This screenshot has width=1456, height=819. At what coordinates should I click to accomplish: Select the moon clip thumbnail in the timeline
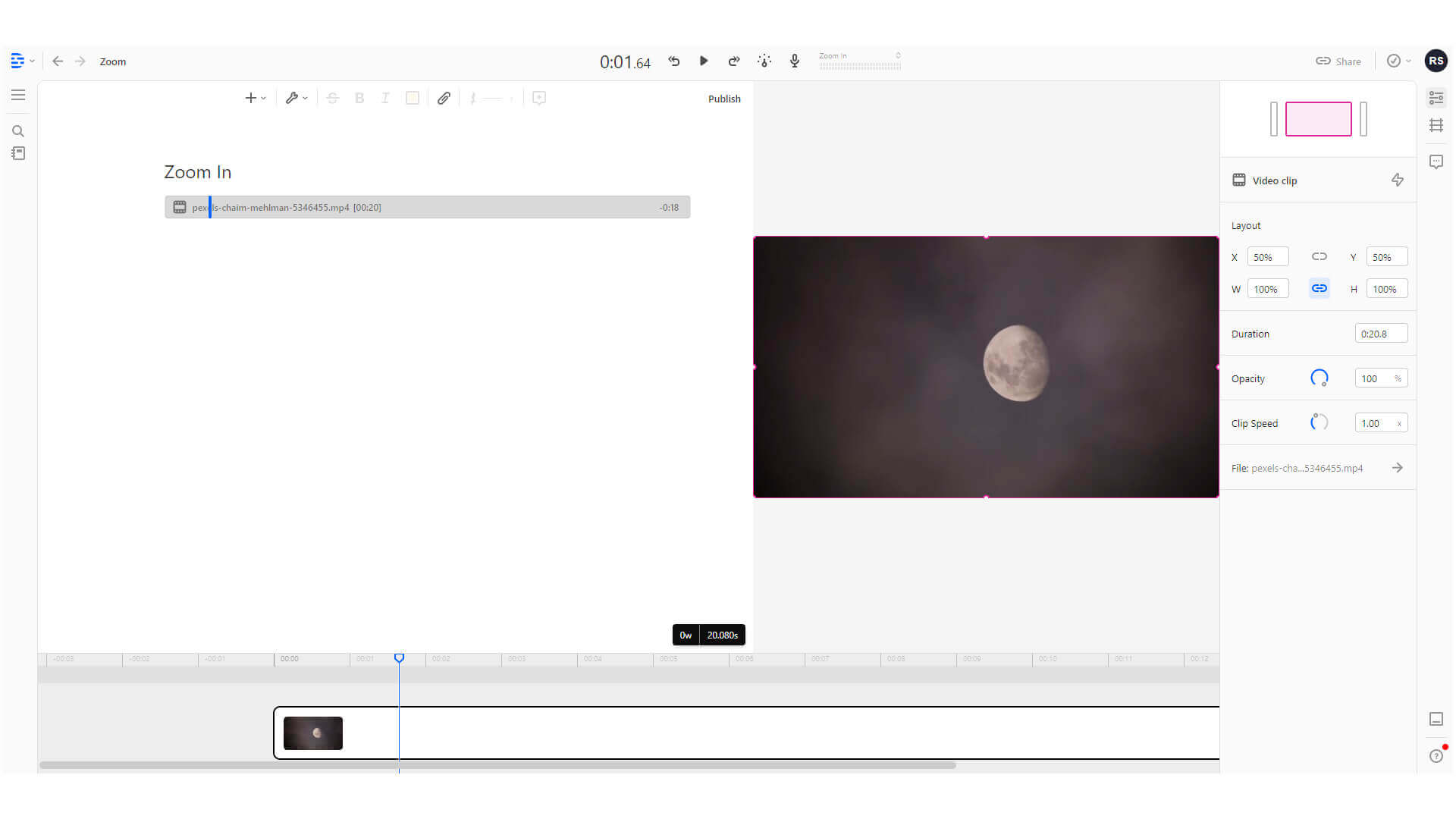312,733
